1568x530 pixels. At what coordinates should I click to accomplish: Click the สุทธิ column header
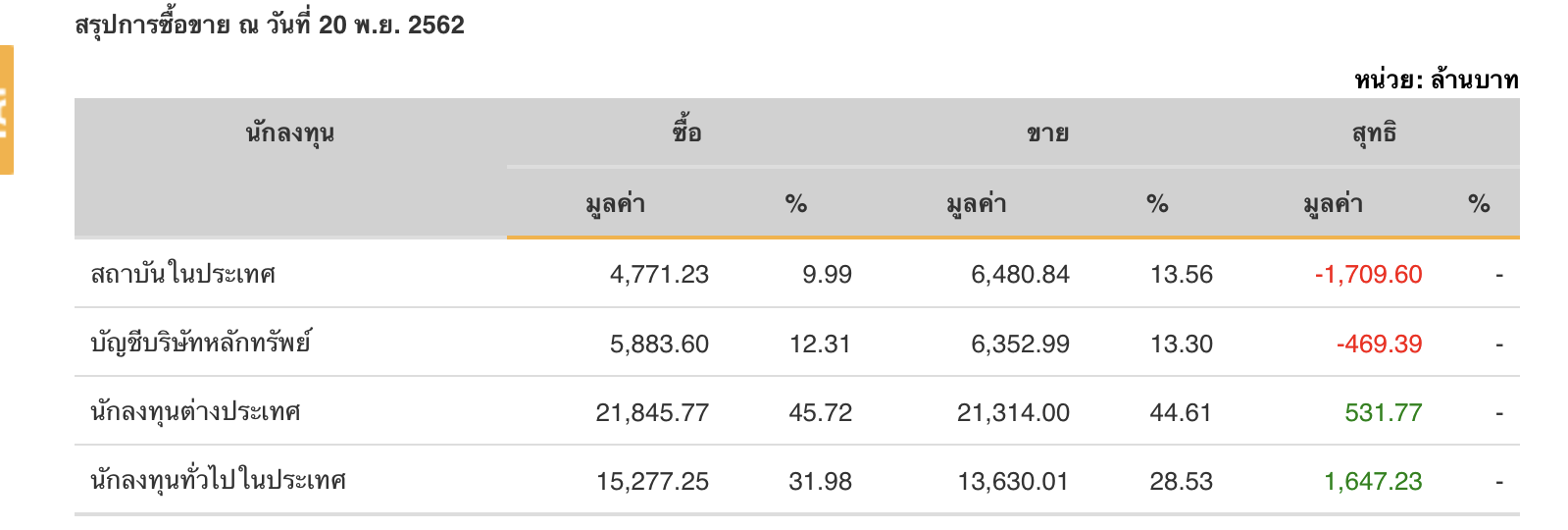tap(1374, 132)
